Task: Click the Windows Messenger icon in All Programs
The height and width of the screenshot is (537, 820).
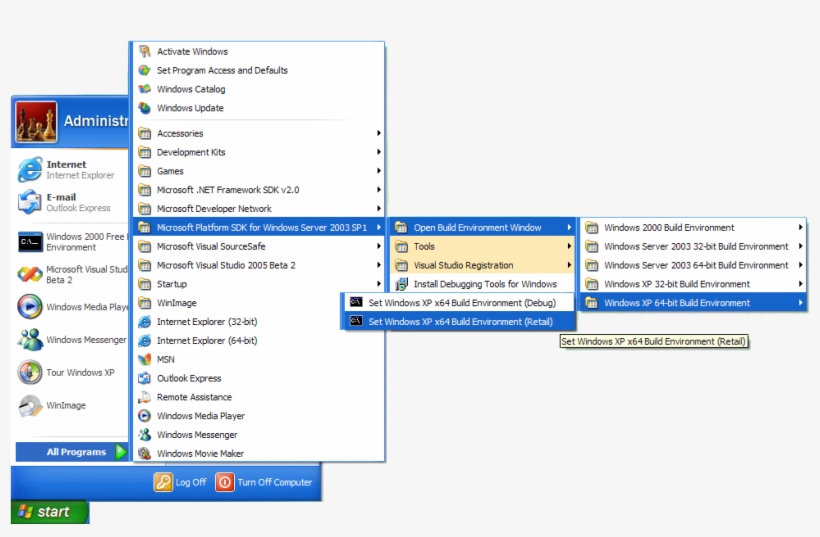Action: point(145,435)
